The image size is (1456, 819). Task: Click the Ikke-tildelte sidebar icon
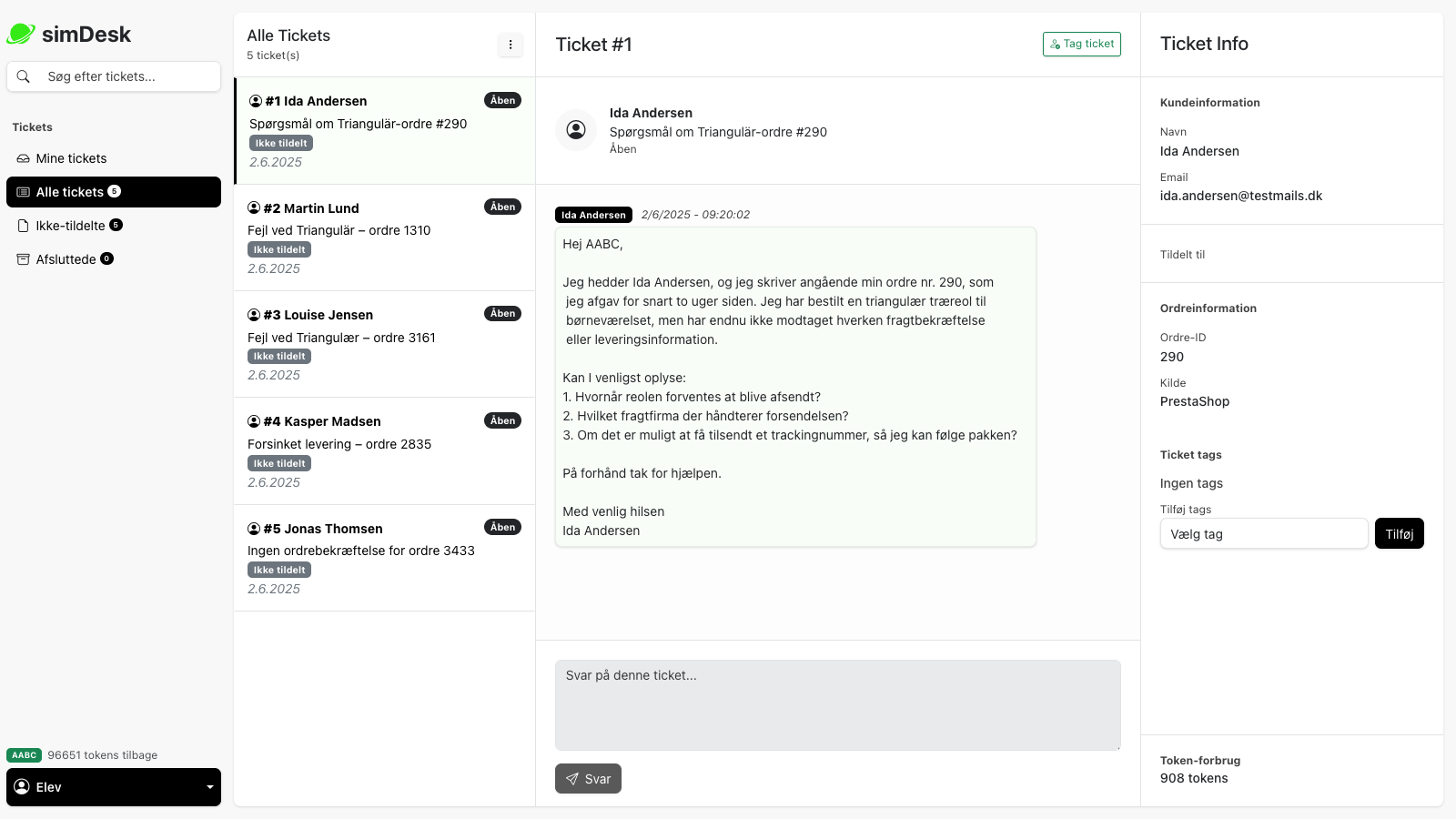[x=22, y=226]
